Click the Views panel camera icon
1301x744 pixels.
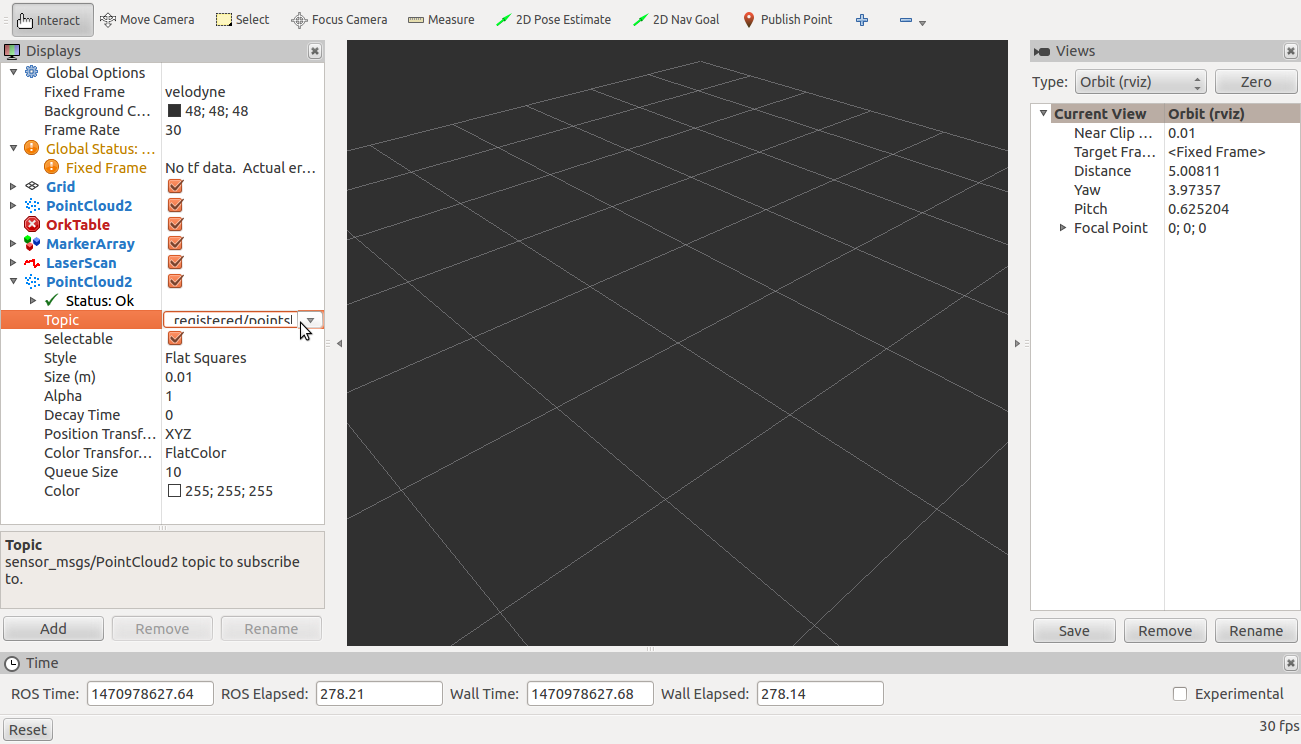tap(1042, 51)
